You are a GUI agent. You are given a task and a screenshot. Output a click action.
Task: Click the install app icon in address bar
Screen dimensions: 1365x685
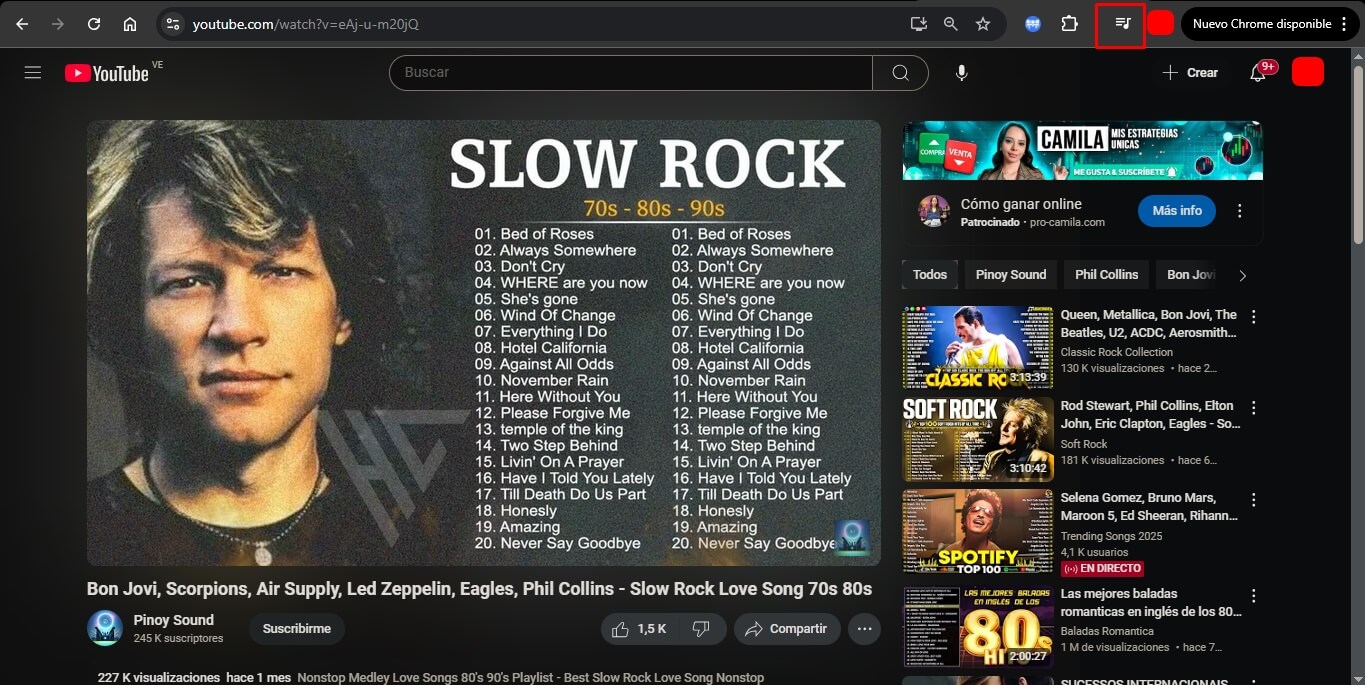918,24
